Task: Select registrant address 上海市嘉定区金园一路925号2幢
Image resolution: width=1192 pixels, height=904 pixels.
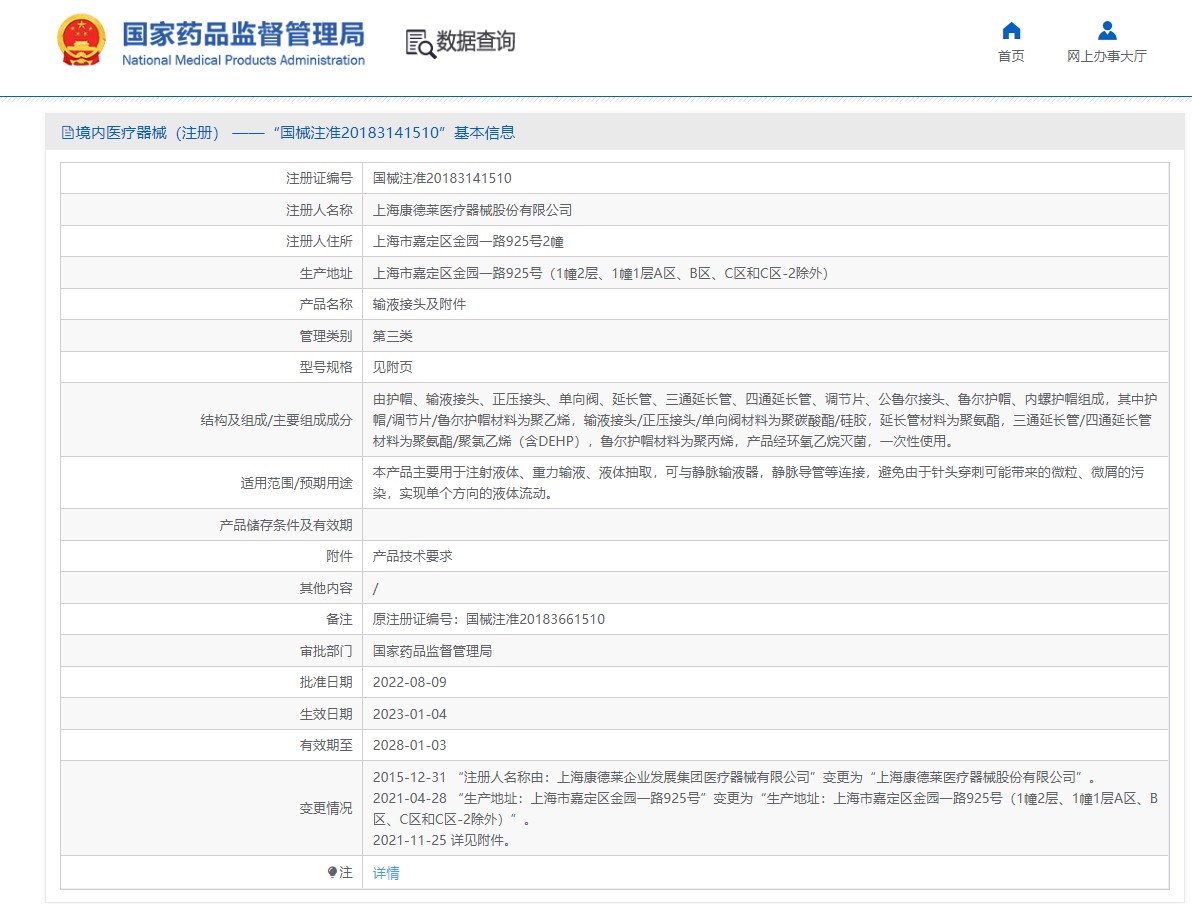Action: coord(468,242)
